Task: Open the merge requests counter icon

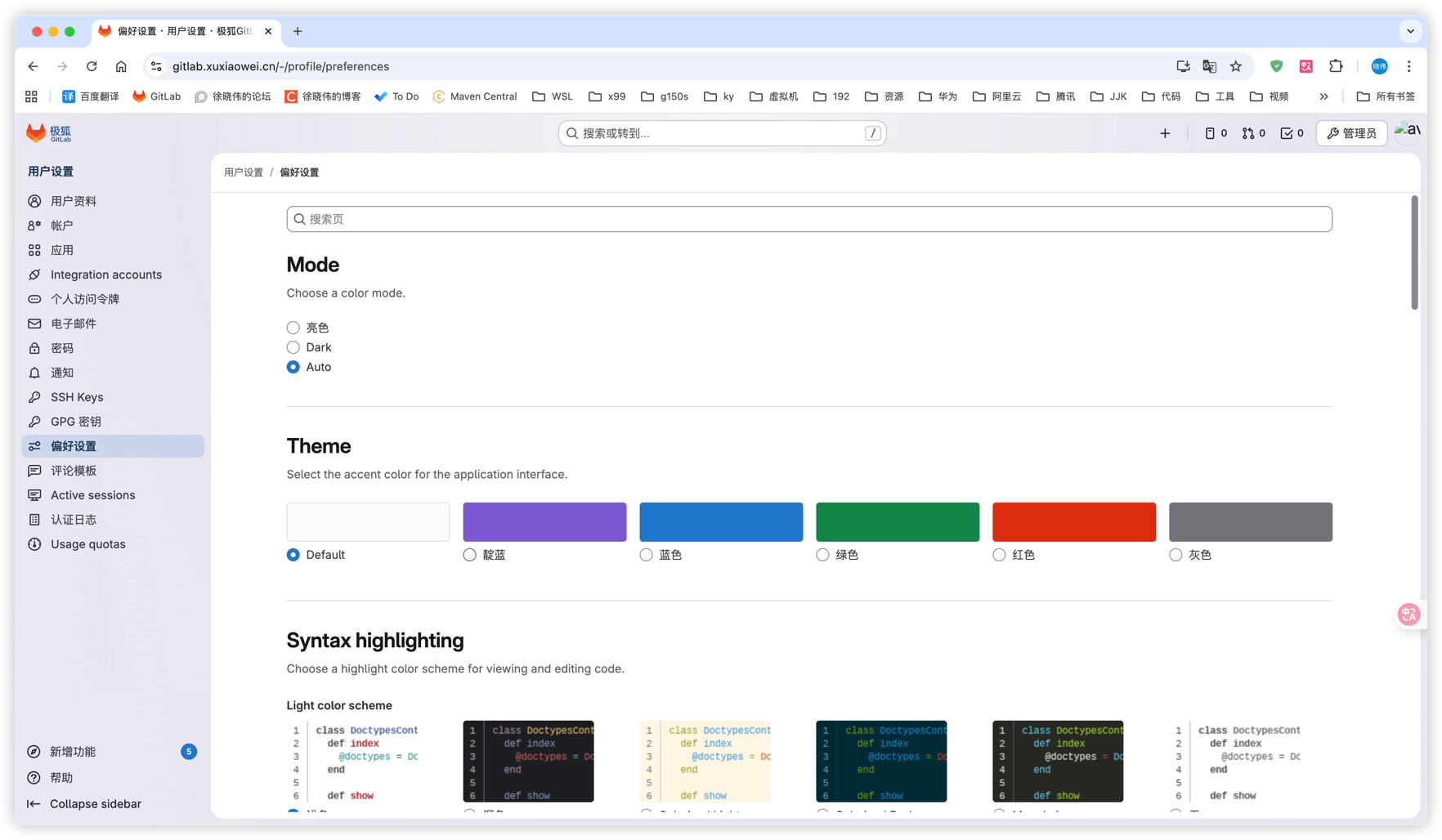Action: point(1253,133)
